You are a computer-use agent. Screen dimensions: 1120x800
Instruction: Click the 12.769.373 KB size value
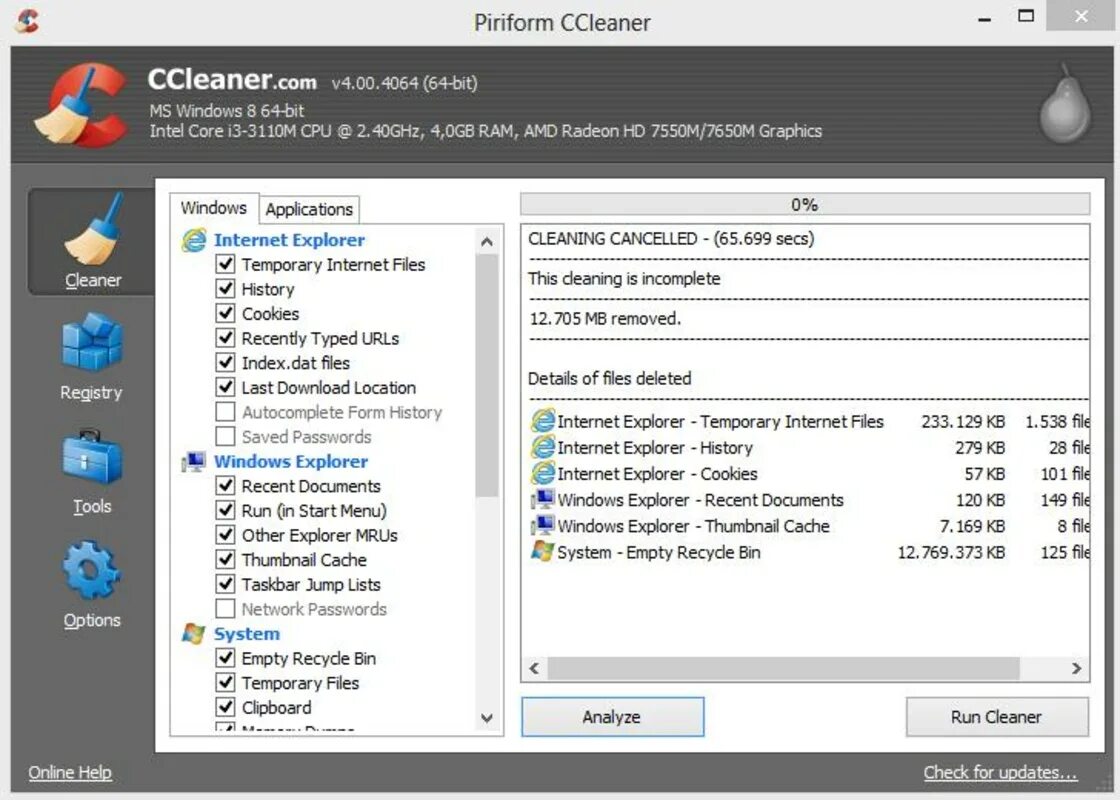click(951, 552)
